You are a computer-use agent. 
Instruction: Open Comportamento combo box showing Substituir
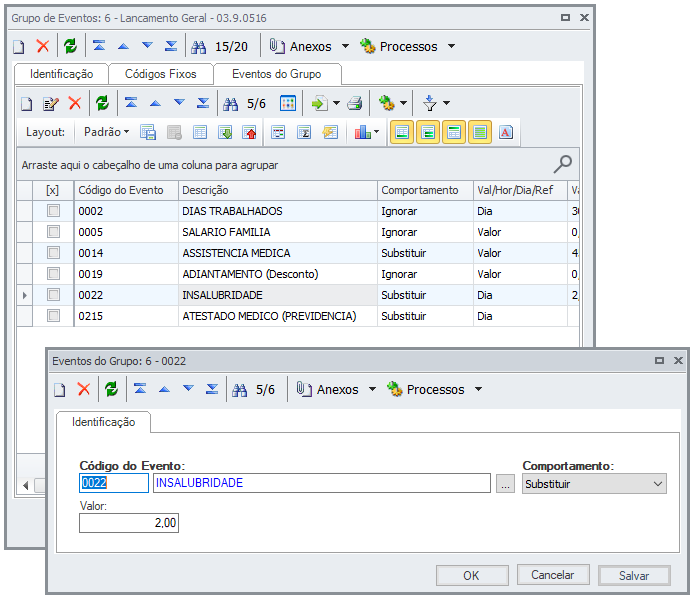click(x=594, y=484)
